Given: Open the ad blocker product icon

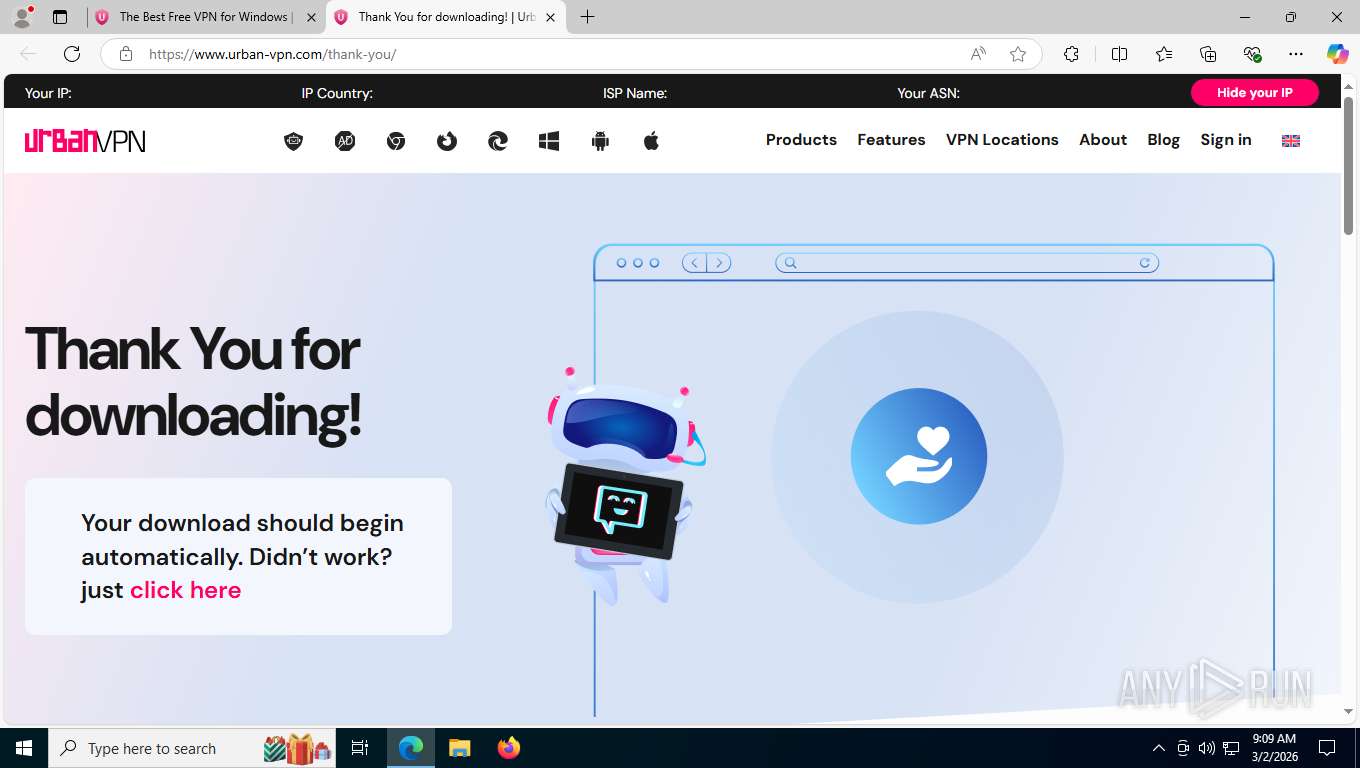Looking at the screenshot, I should (x=345, y=141).
